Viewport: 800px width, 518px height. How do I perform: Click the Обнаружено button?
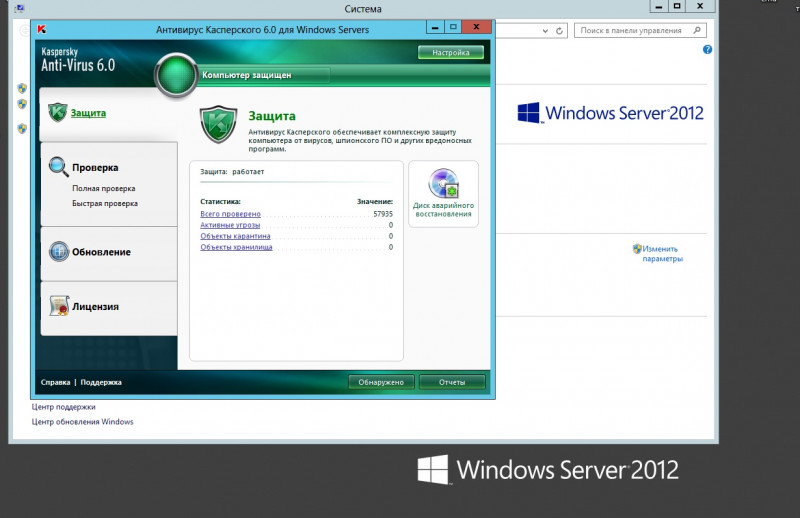pos(381,382)
